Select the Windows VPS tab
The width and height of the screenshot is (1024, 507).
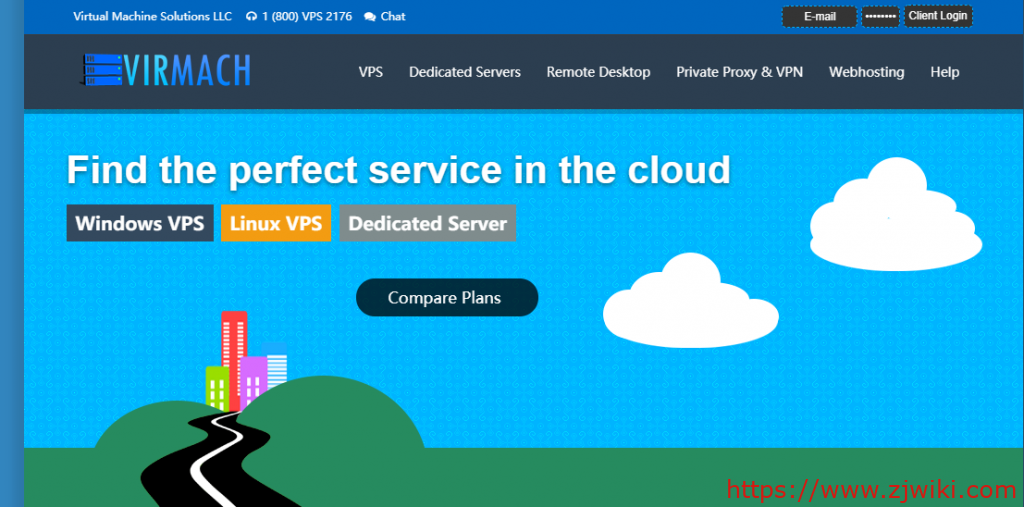point(140,223)
